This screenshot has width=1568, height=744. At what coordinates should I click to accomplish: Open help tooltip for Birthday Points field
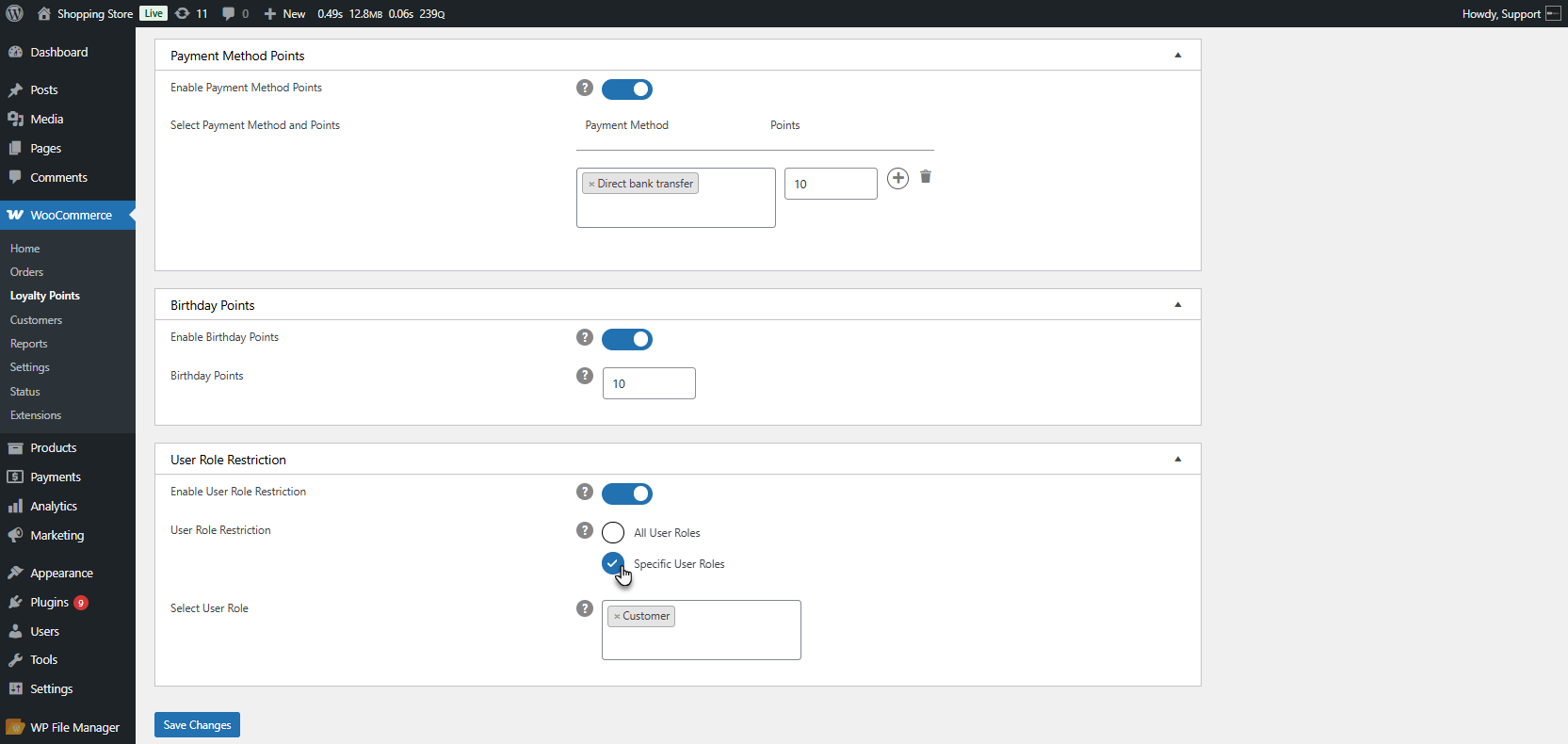pos(585,376)
